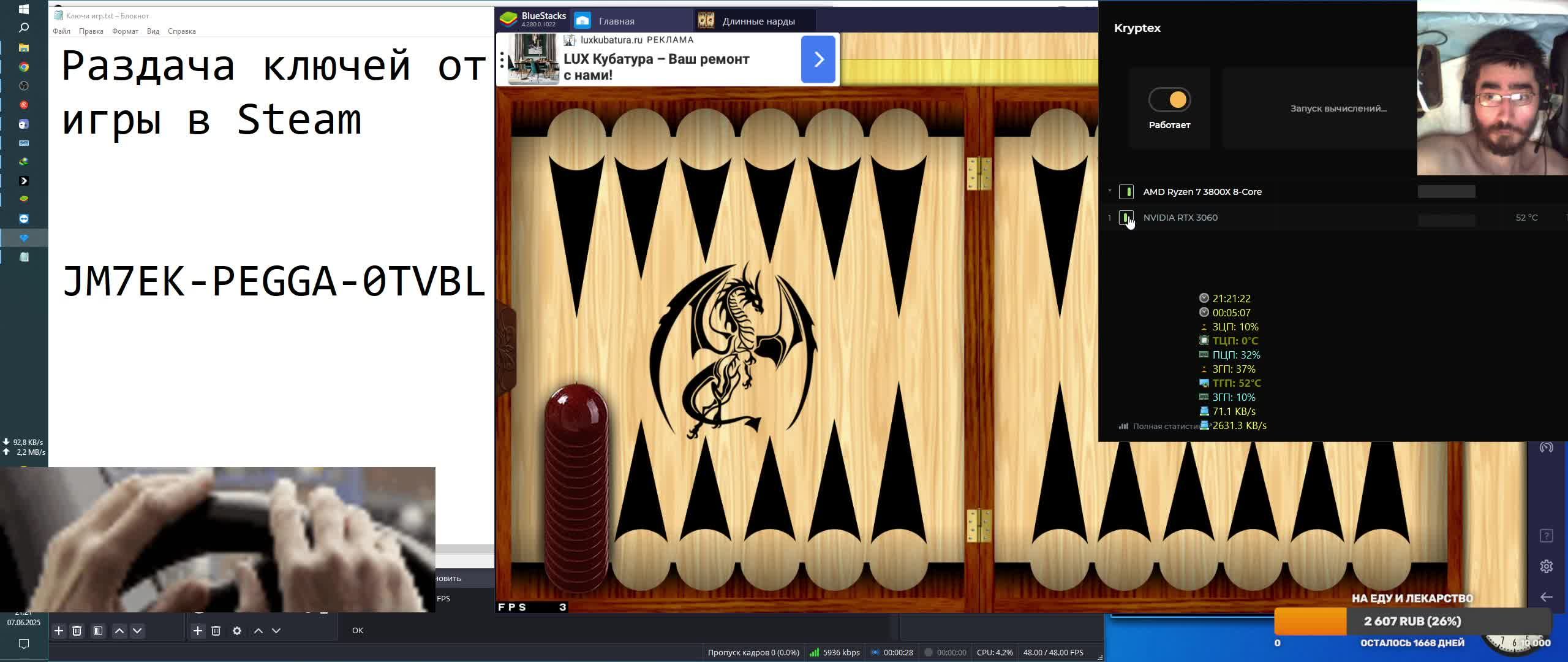Open the Формат menu in Notepad
Viewport: 1568px width, 662px height.
125,31
